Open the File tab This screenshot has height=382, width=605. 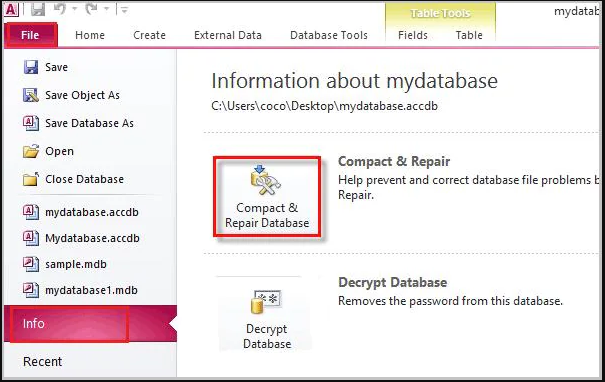(x=30, y=35)
